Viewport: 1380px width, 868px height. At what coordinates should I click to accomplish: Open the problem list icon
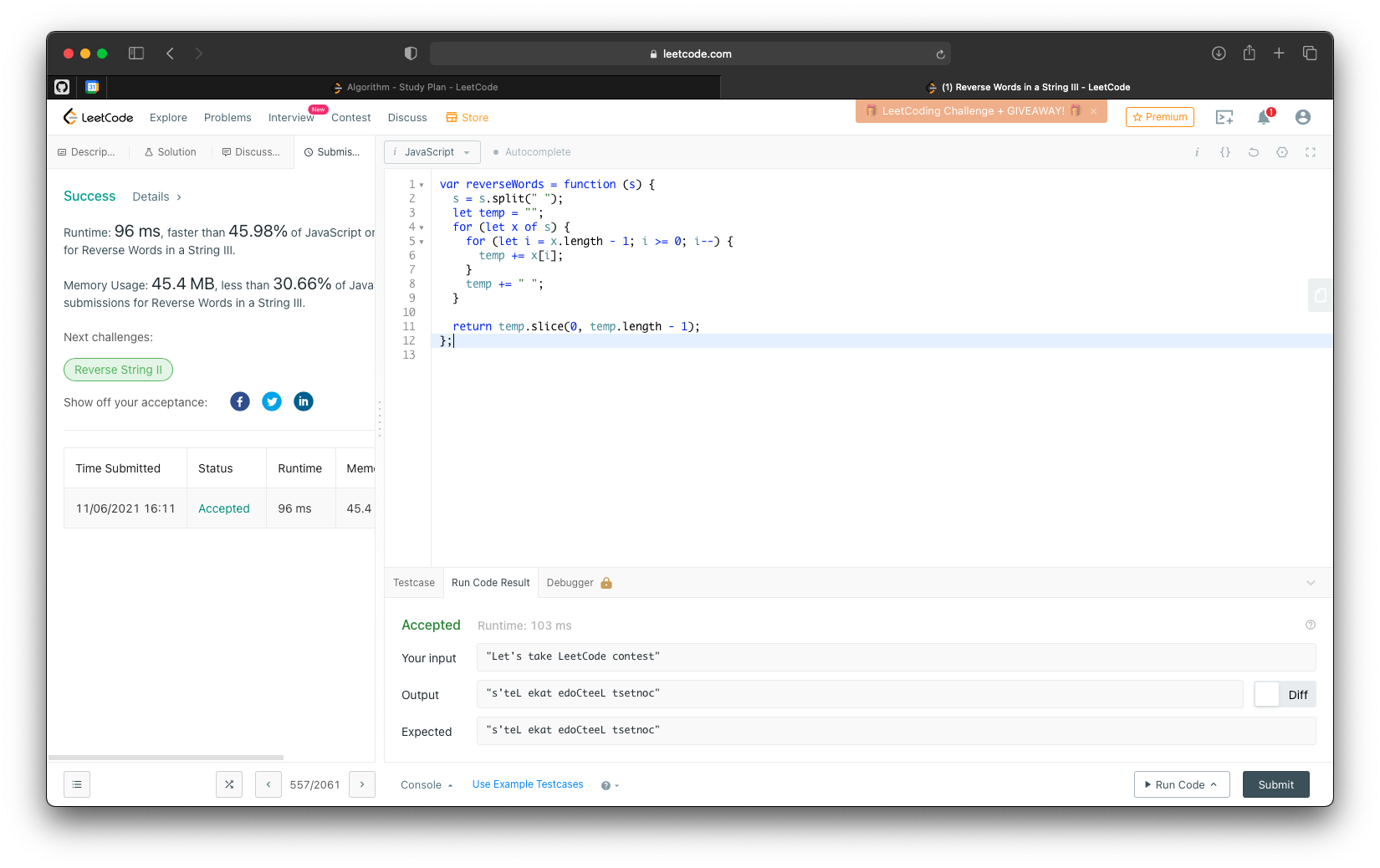click(x=77, y=784)
